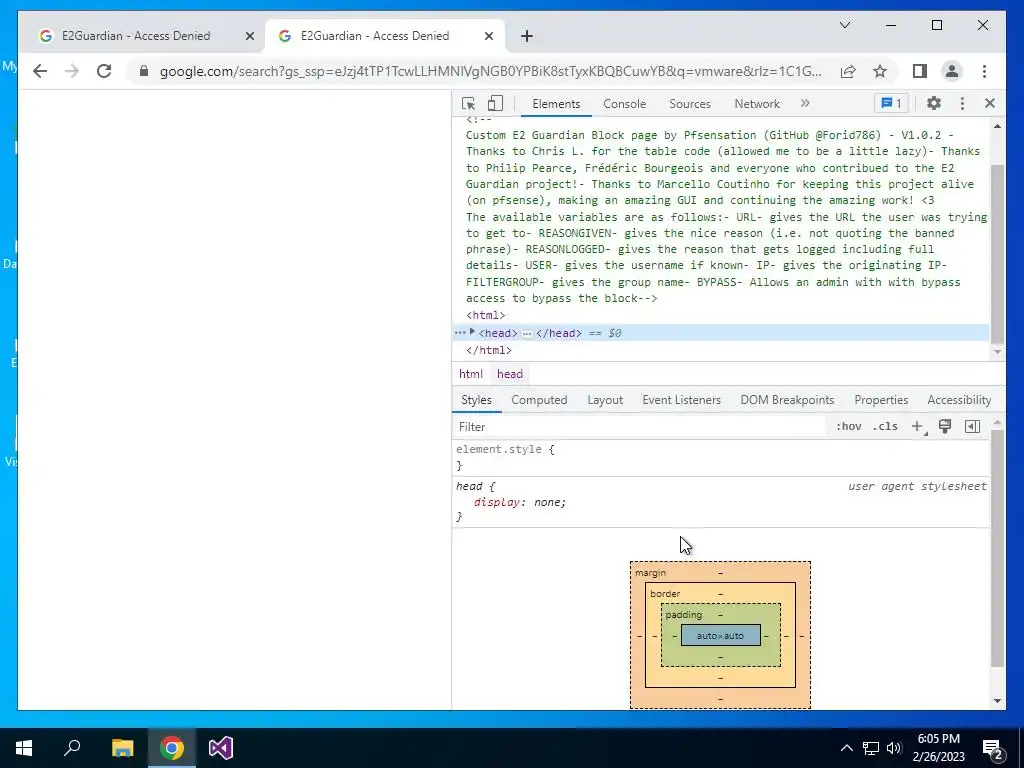Viewport: 1024px width, 768px height.
Task: Focus the styles Filter input field
Action: point(640,426)
